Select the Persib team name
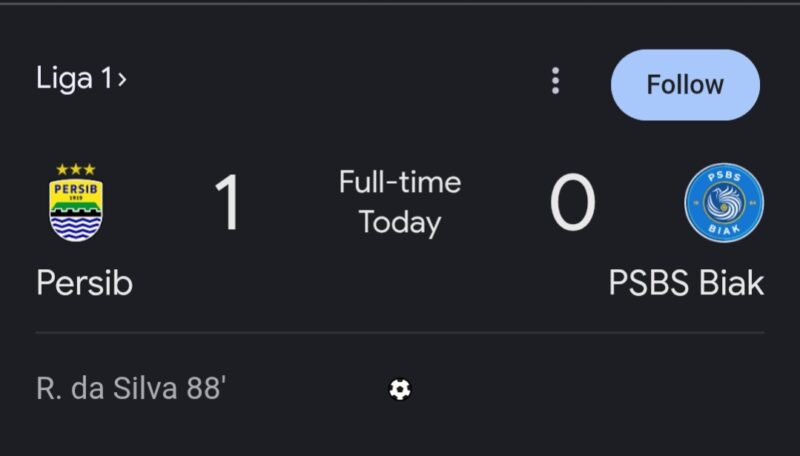Screen dimensions: 800x456 (84, 283)
